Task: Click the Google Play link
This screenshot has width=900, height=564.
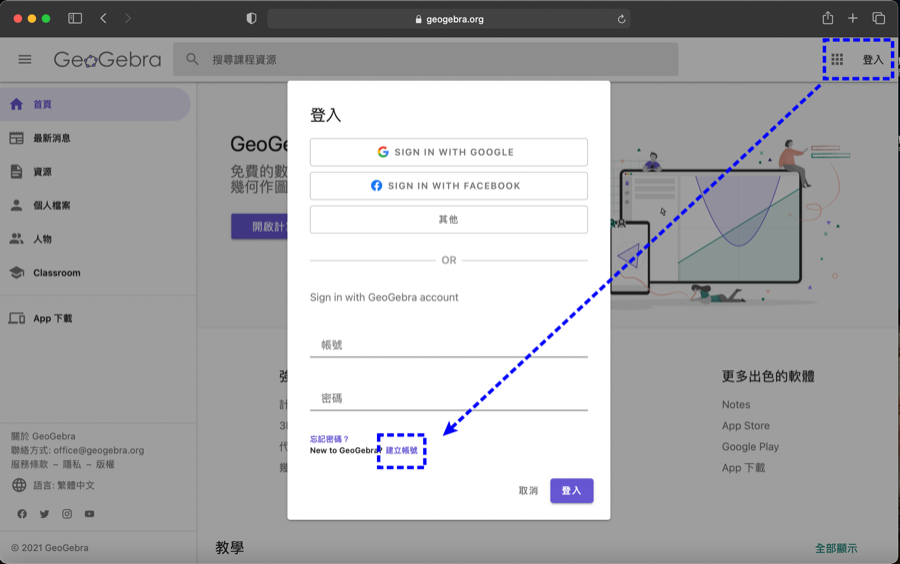Action: coord(750,446)
